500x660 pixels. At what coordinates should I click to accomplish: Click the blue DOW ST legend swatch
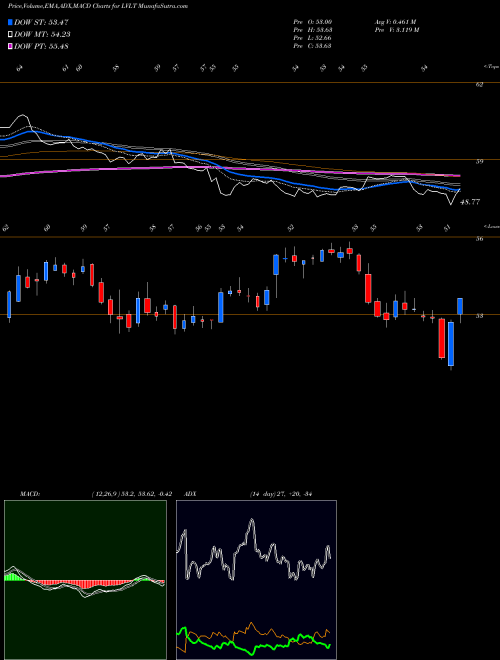coord(10,22)
